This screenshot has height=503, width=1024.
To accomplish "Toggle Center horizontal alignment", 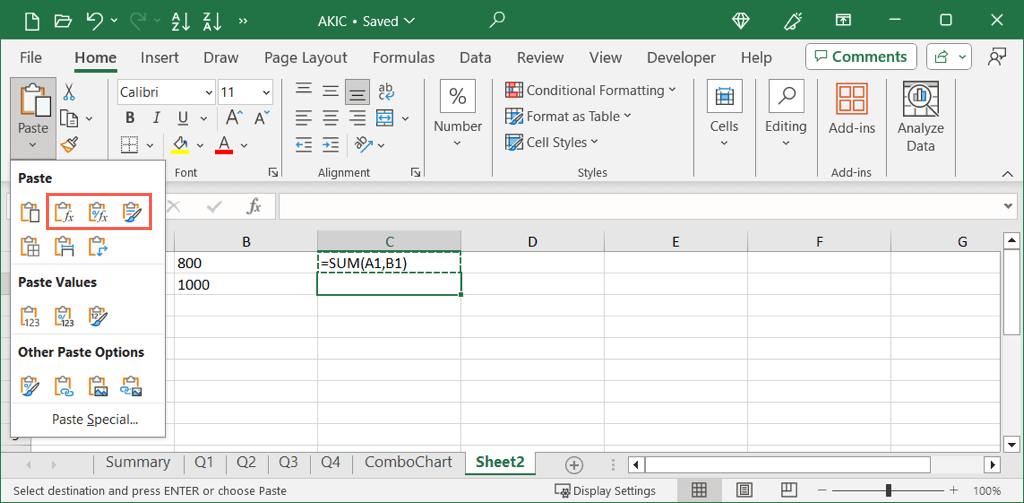I will point(330,118).
